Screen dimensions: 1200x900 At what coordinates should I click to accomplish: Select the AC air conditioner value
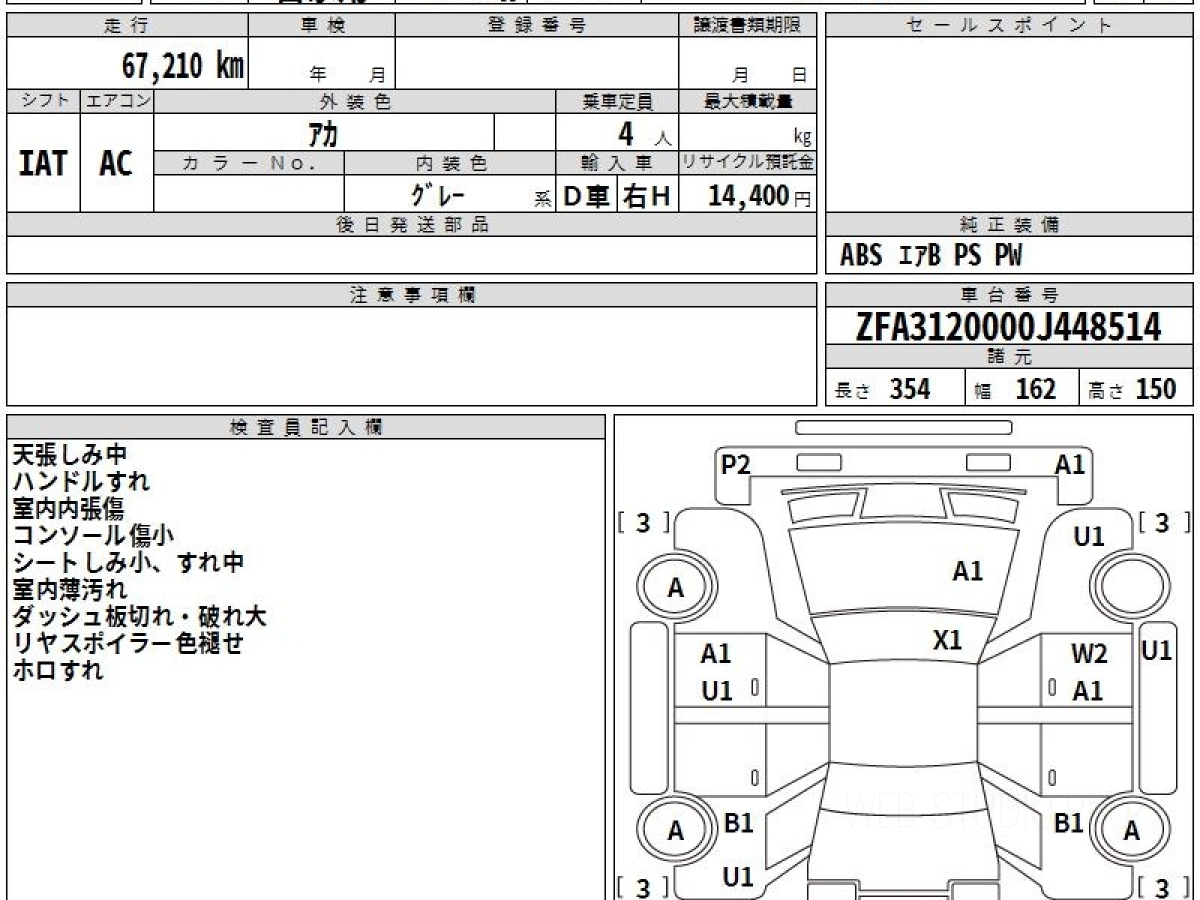point(117,163)
